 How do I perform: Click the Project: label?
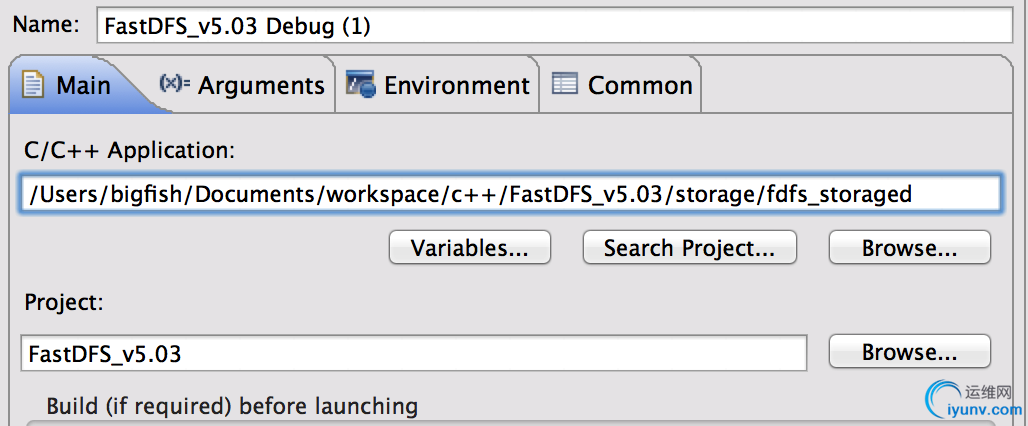coord(64,303)
